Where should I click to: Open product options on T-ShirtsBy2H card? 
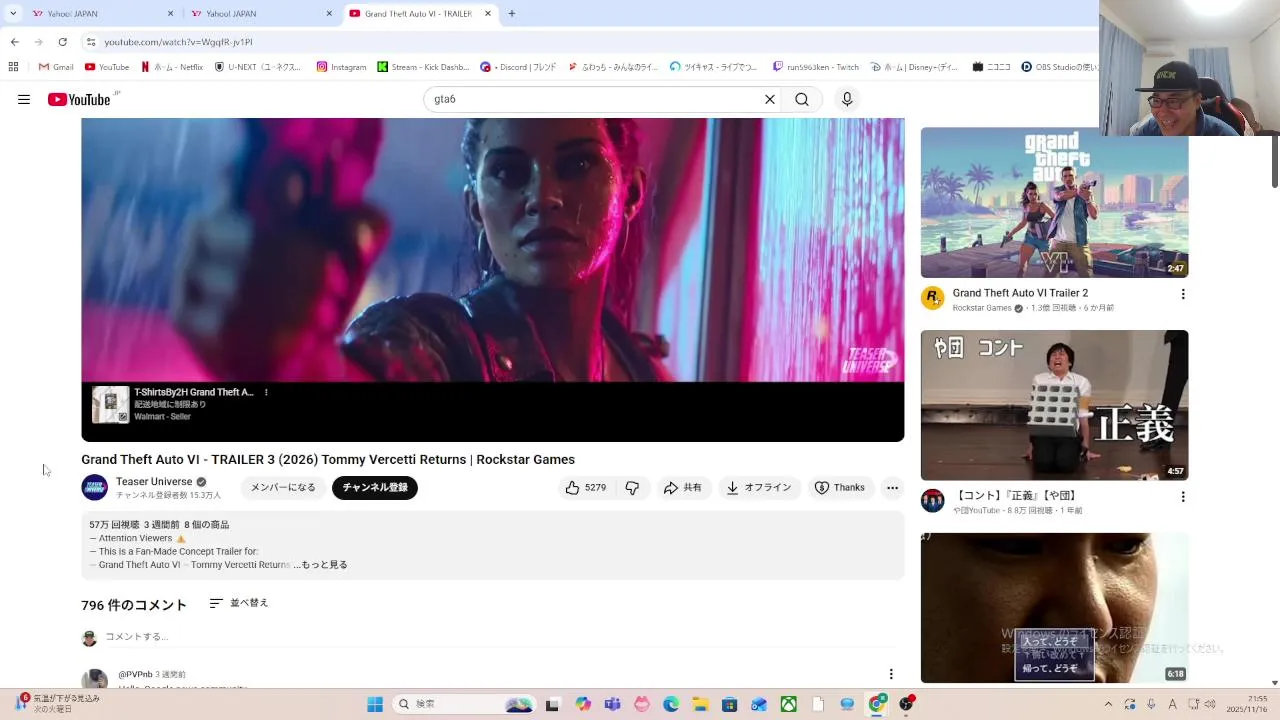266,392
